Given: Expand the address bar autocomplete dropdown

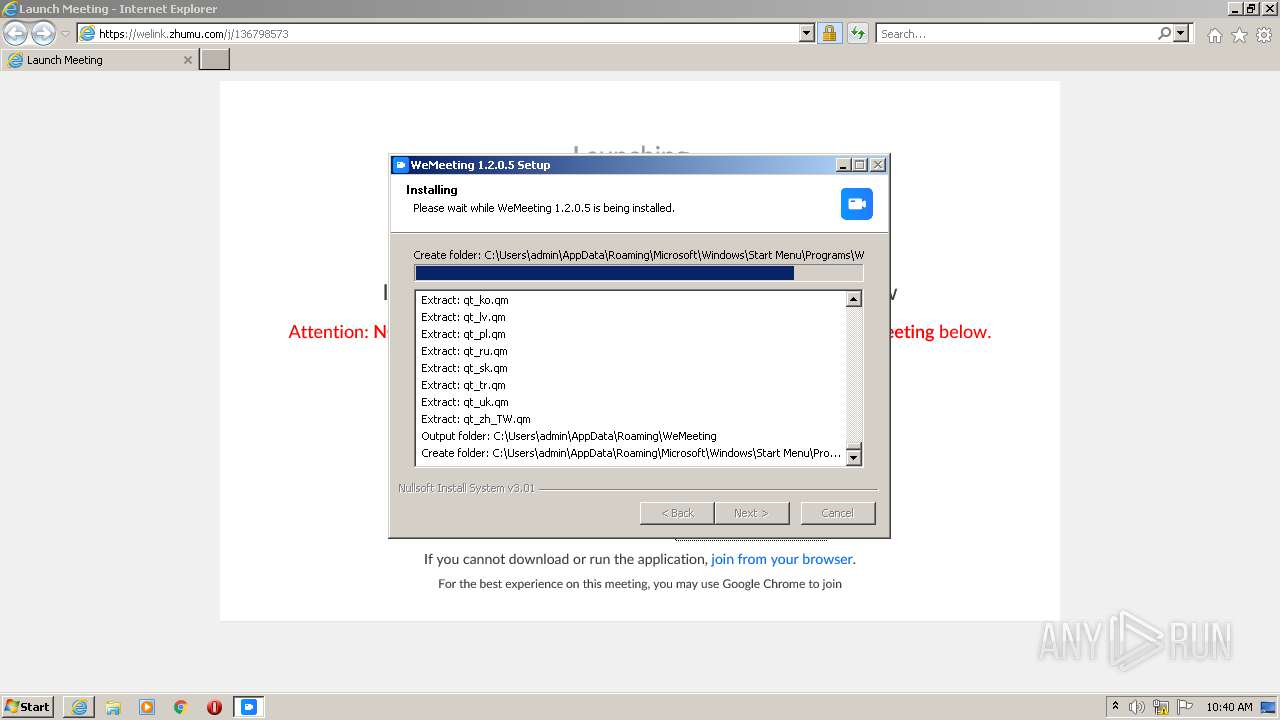Looking at the screenshot, I should click(x=807, y=33).
